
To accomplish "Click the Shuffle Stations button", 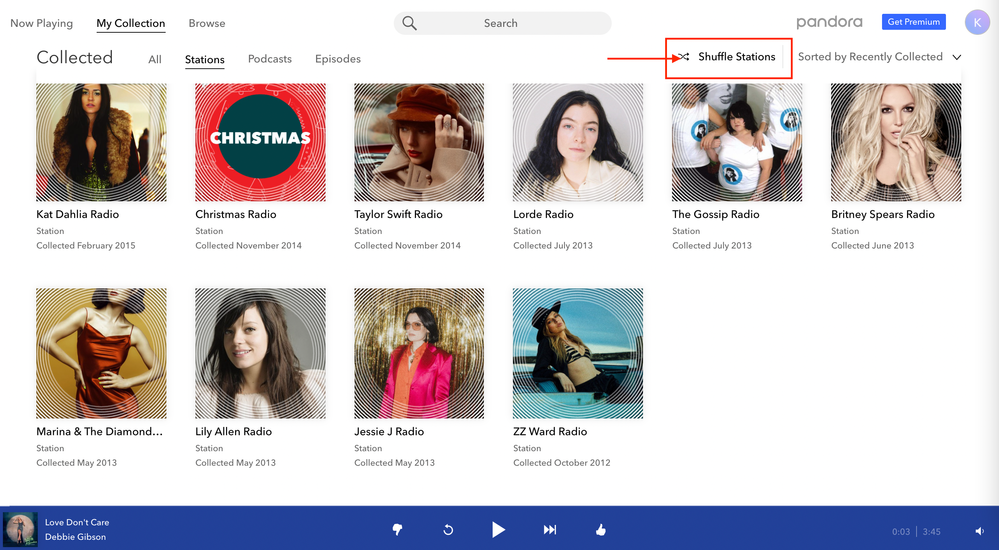I will 728,57.
